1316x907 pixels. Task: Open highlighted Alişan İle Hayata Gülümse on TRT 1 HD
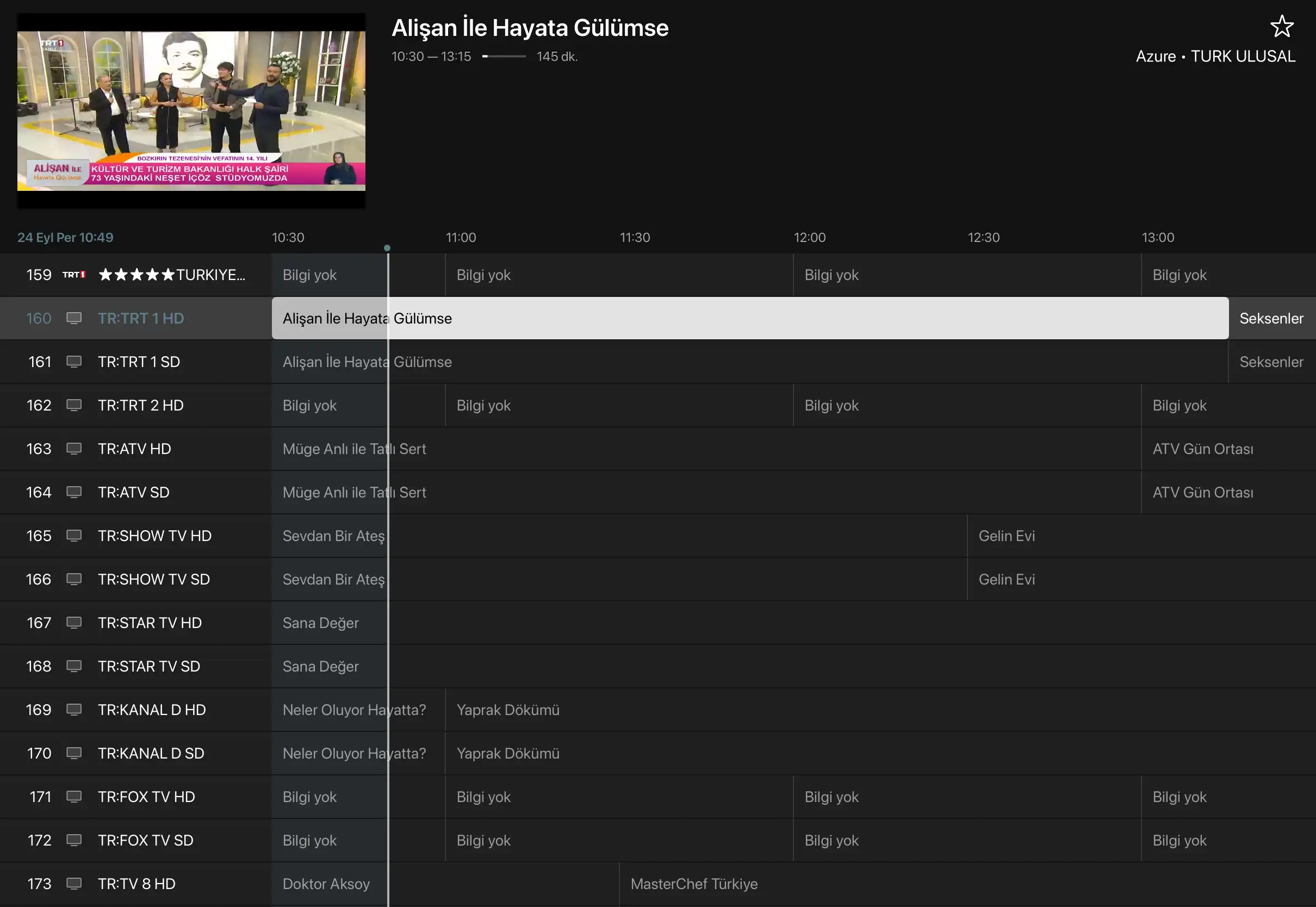(750, 318)
